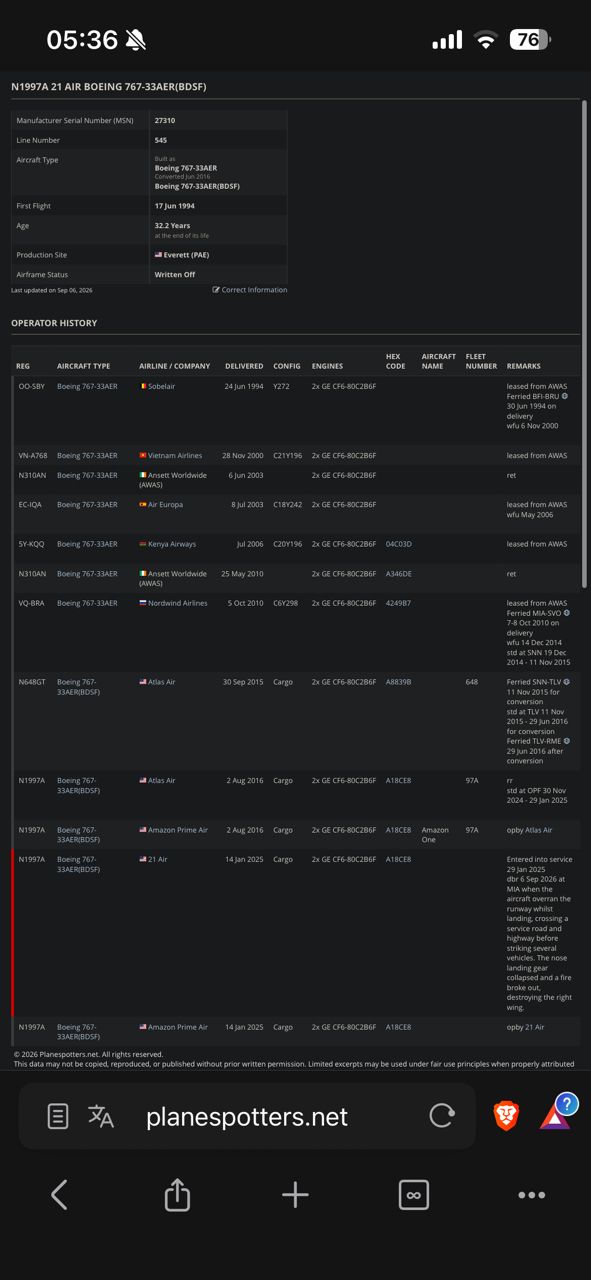Select the Kenya Airways airline link
The width and height of the screenshot is (591, 1280).
pos(168,544)
